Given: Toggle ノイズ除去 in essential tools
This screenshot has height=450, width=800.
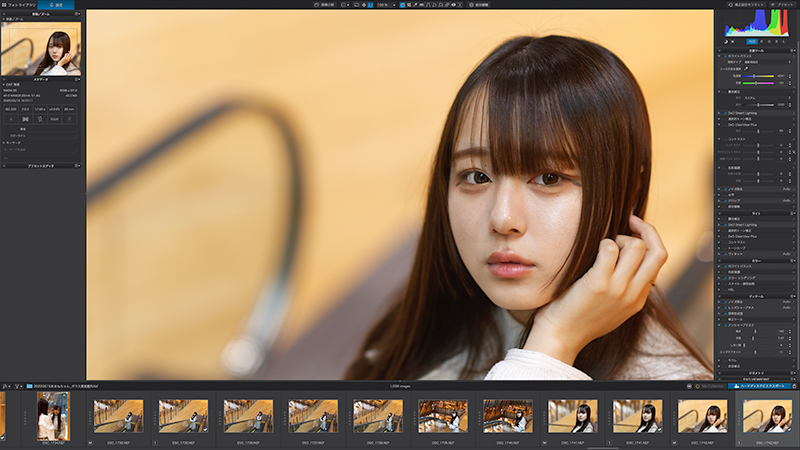Looking at the screenshot, I should [726, 189].
